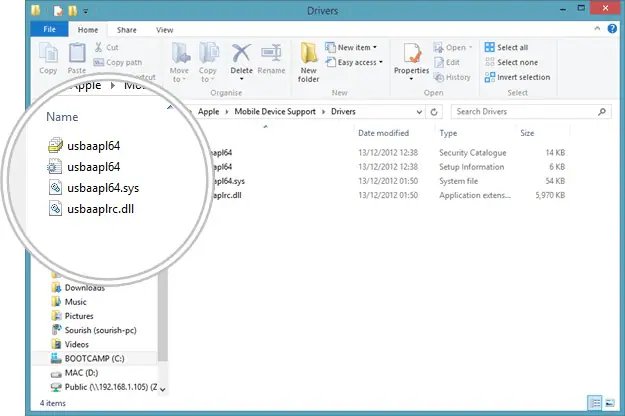Collapse the ribbon with chevron
This screenshot has width=625, height=416.
click(597, 28)
